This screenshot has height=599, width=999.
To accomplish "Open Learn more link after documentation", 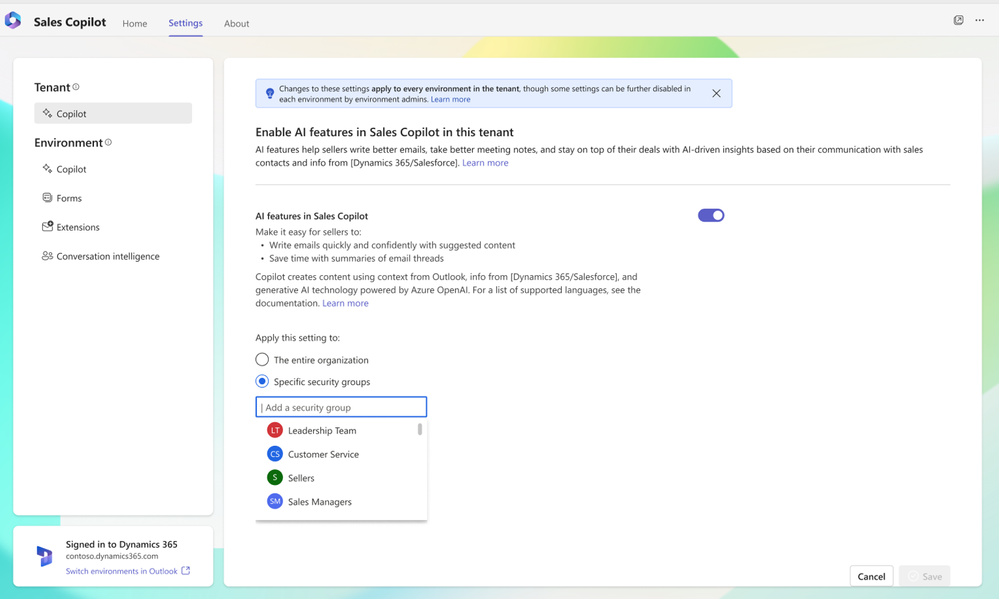I will click(345, 303).
